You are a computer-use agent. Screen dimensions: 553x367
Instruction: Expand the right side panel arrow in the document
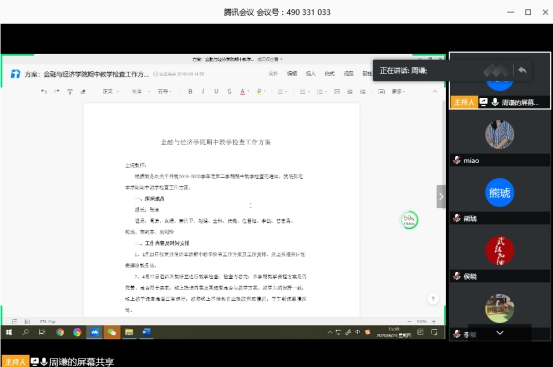pyautogui.click(x=441, y=196)
